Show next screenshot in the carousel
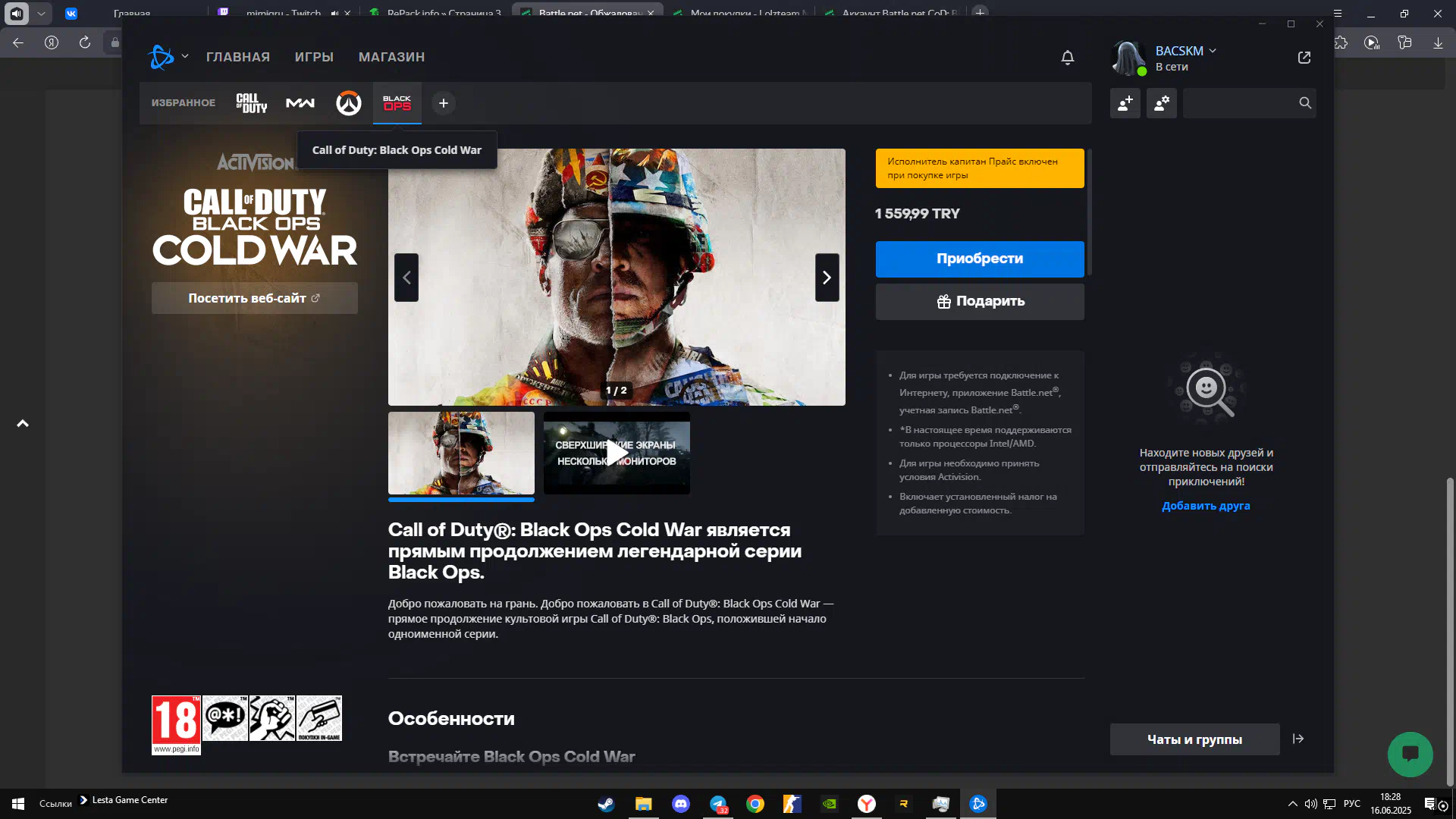Image resolution: width=1456 pixels, height=819 pixels. [x=827, y=278]
